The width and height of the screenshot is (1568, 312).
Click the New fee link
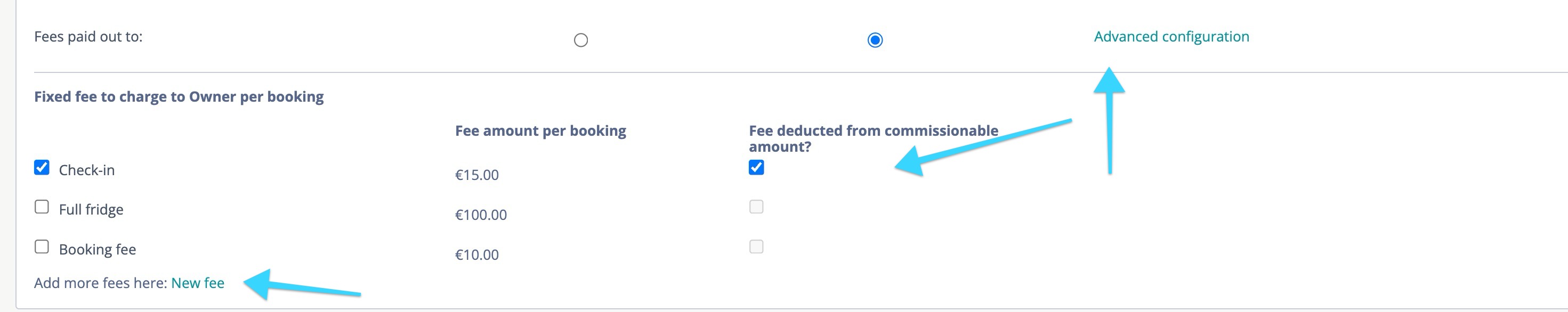click(198, 283)
